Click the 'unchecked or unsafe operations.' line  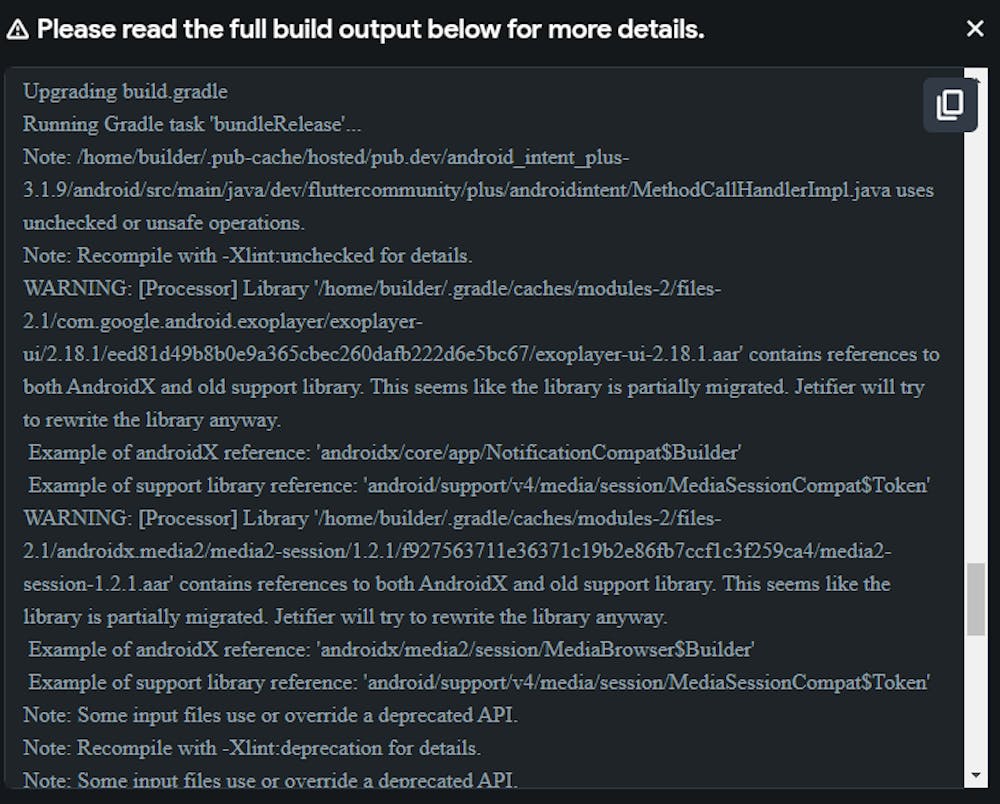pyautogui.click(x=164, y=223)
